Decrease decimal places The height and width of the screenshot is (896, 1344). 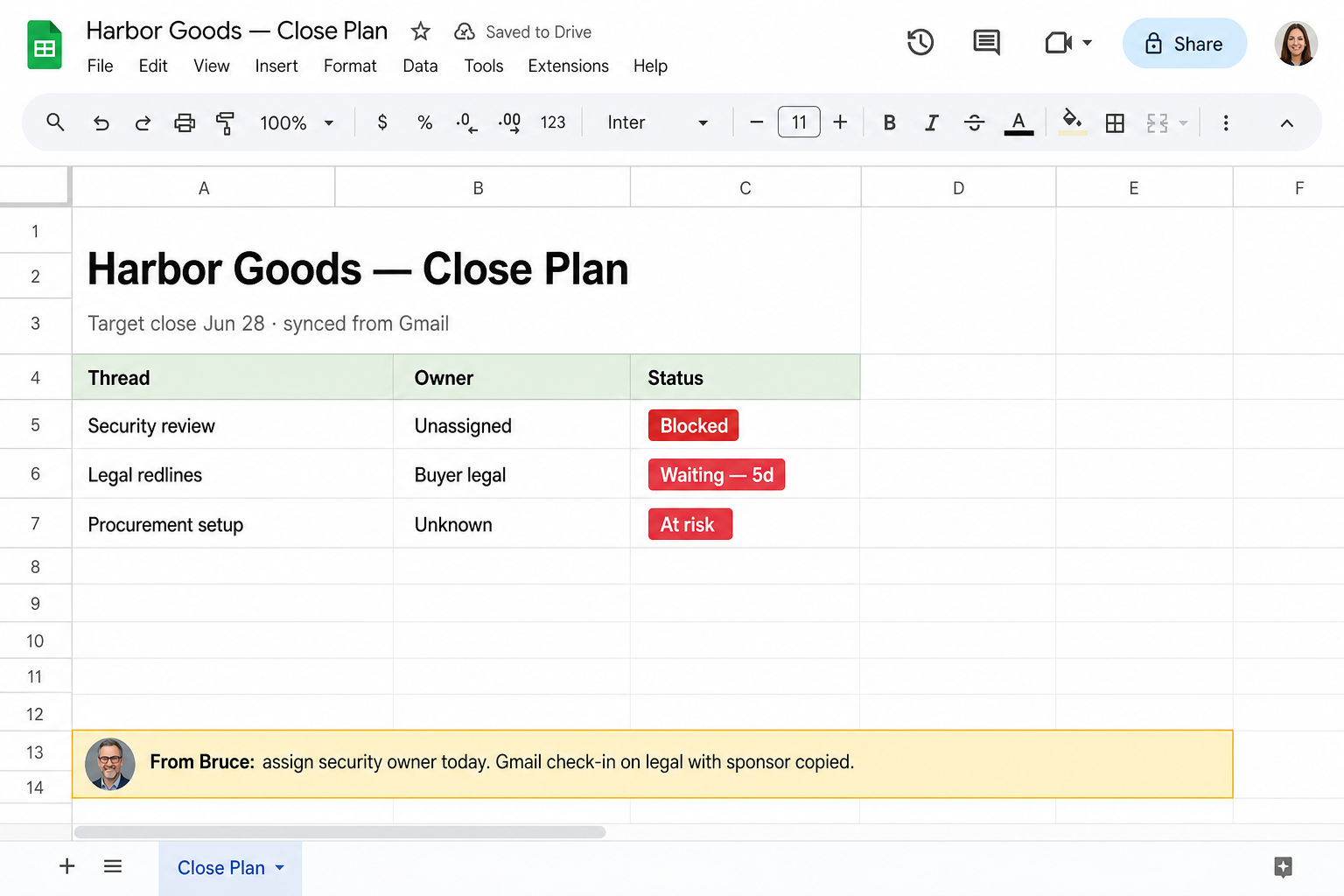click(x=466, y=122)
